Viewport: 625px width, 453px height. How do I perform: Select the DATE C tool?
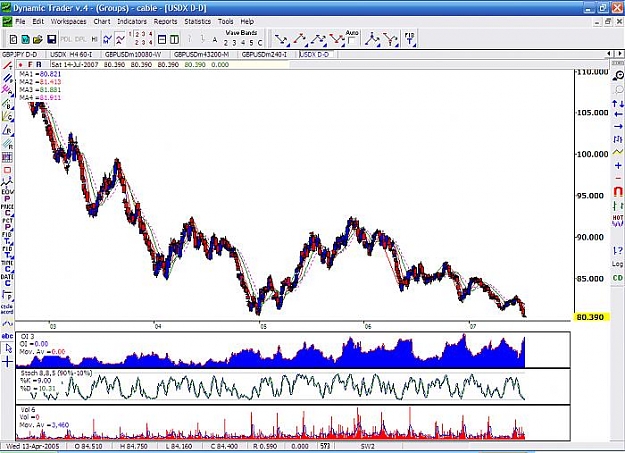pyautogui.click(x=7, y=280)
